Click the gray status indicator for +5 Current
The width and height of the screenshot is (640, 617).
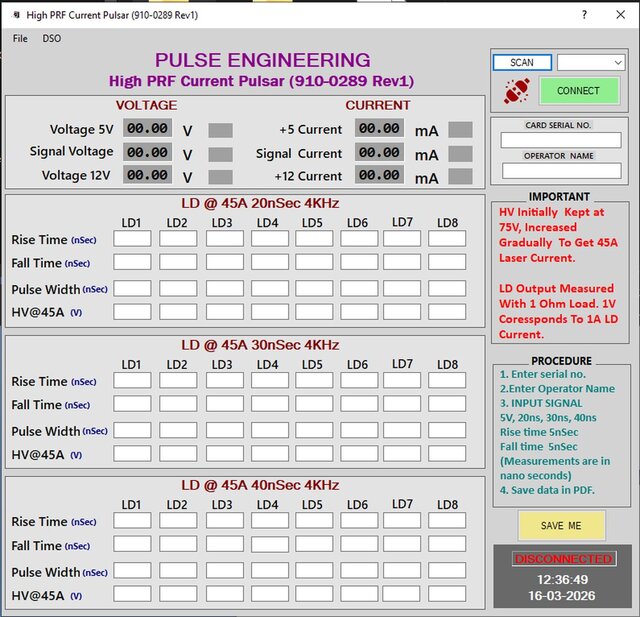point(460,129)
